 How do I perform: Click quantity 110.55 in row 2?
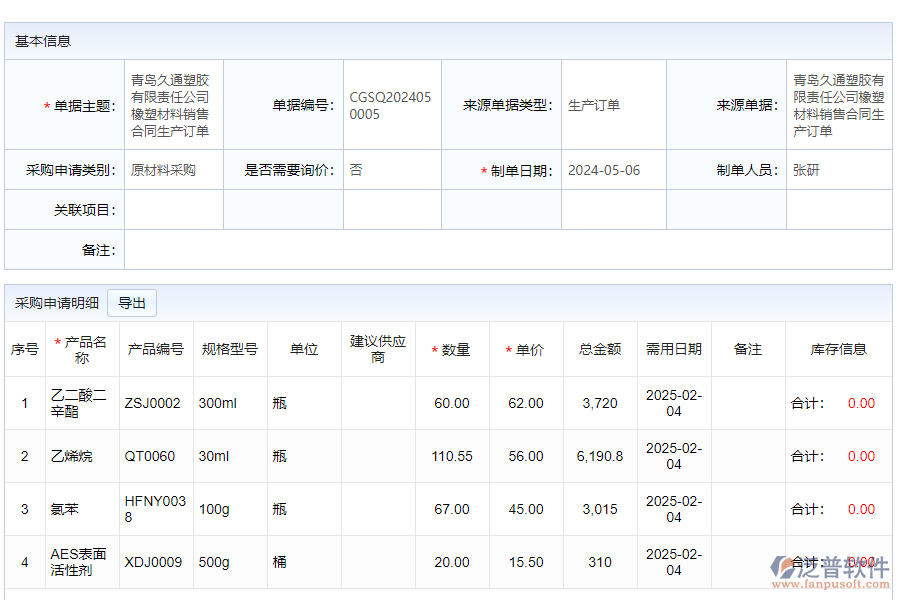pos(452,456)
